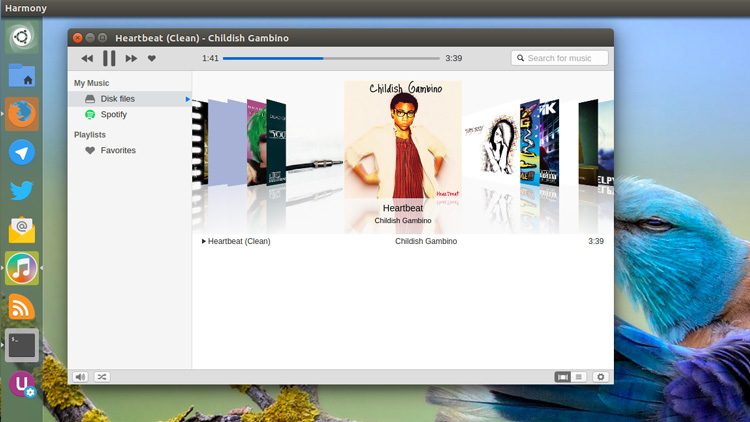
Task: Click the Heartbeat title under the cover
Action: coord(403,208)
